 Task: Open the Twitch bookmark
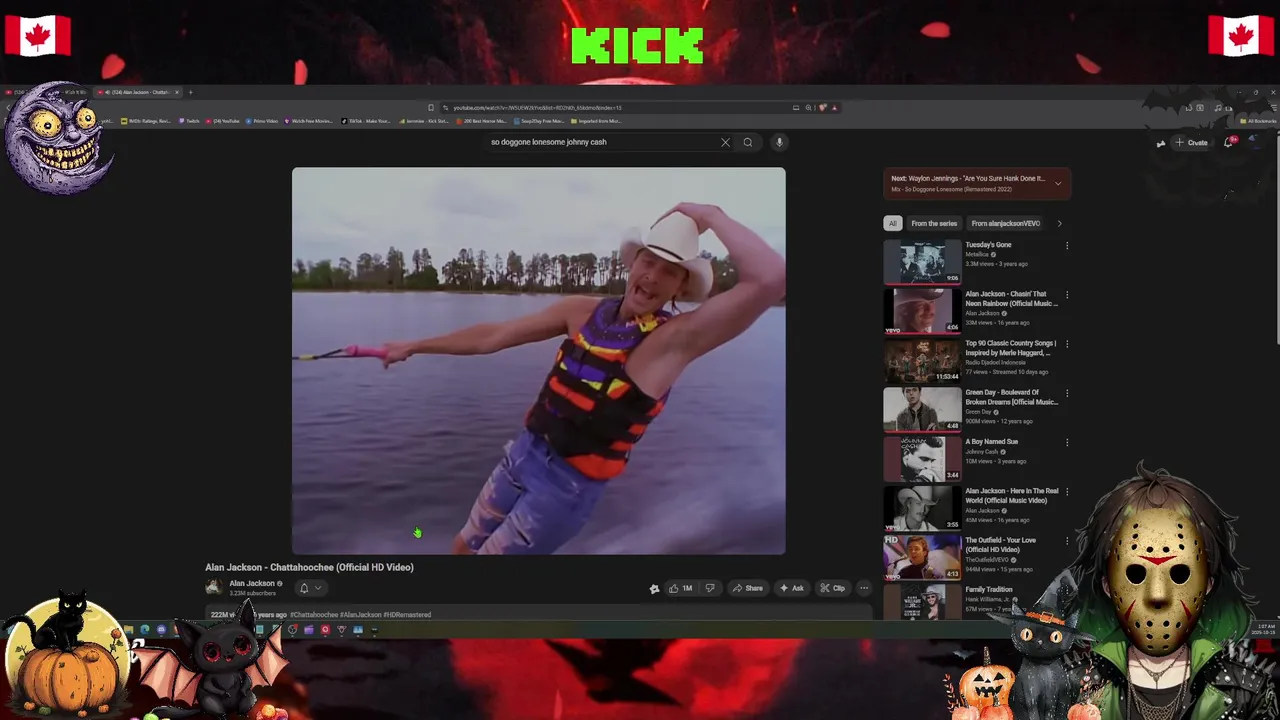click(190, 121)
